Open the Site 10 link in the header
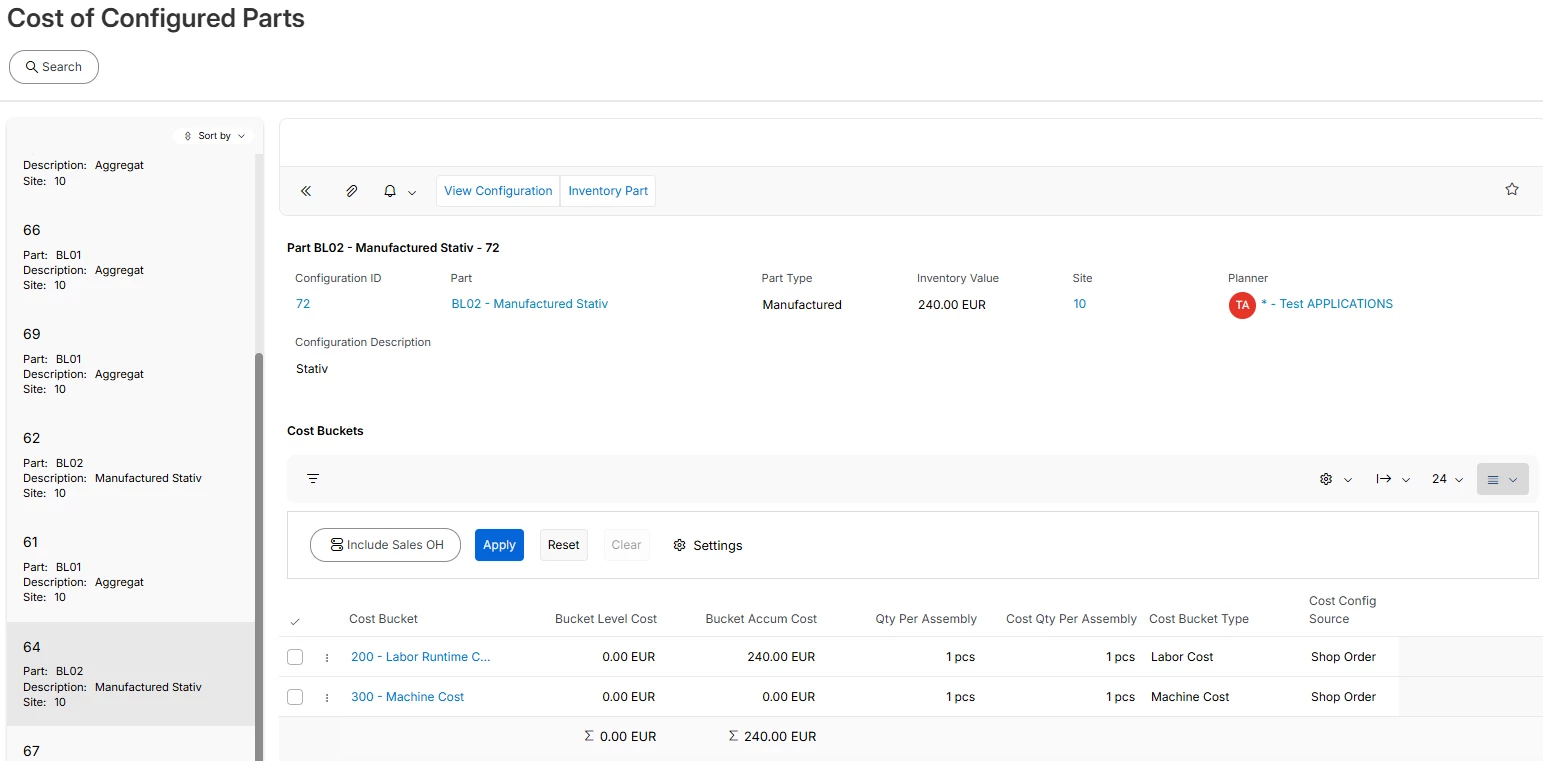Viewport: 1543px width, 761px height. point(1079,304)
